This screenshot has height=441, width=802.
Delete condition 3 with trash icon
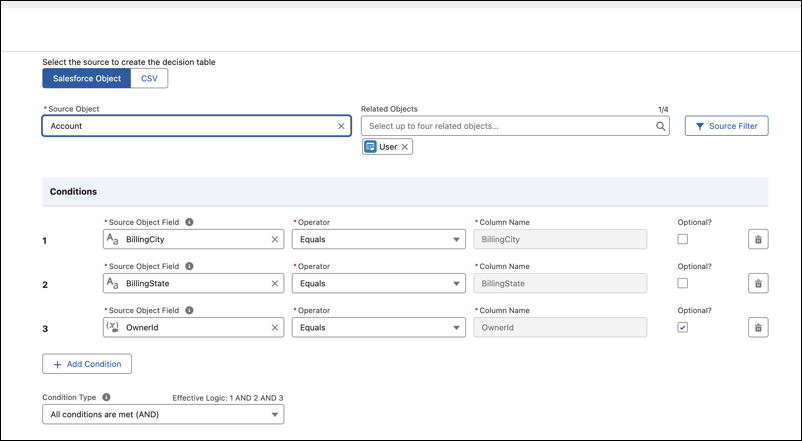[758, 327]
